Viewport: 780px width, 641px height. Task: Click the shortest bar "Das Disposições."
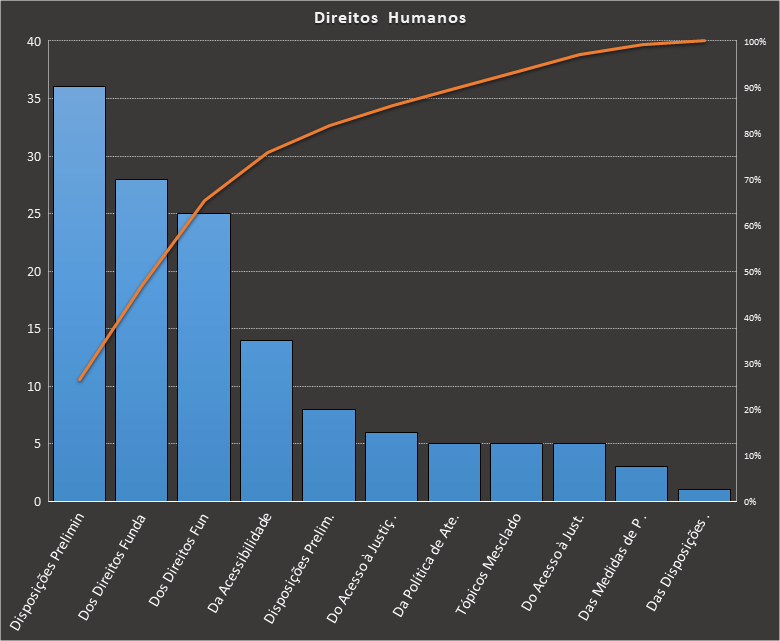[704, 495]
